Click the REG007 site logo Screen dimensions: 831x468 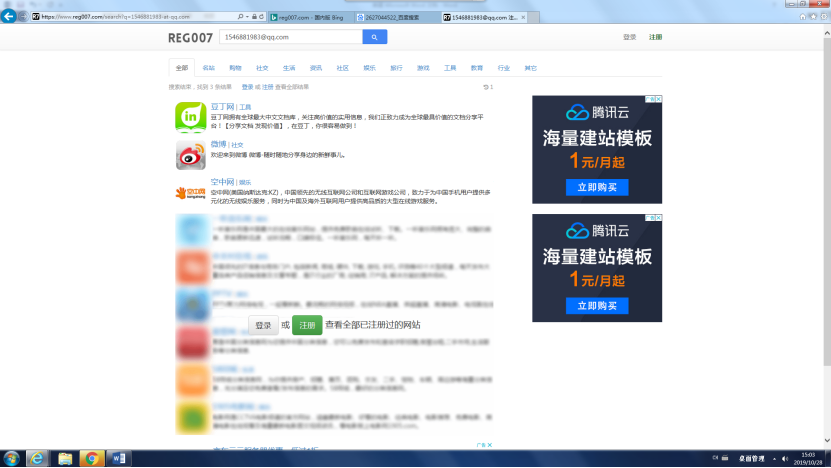(x=190, y=38)
